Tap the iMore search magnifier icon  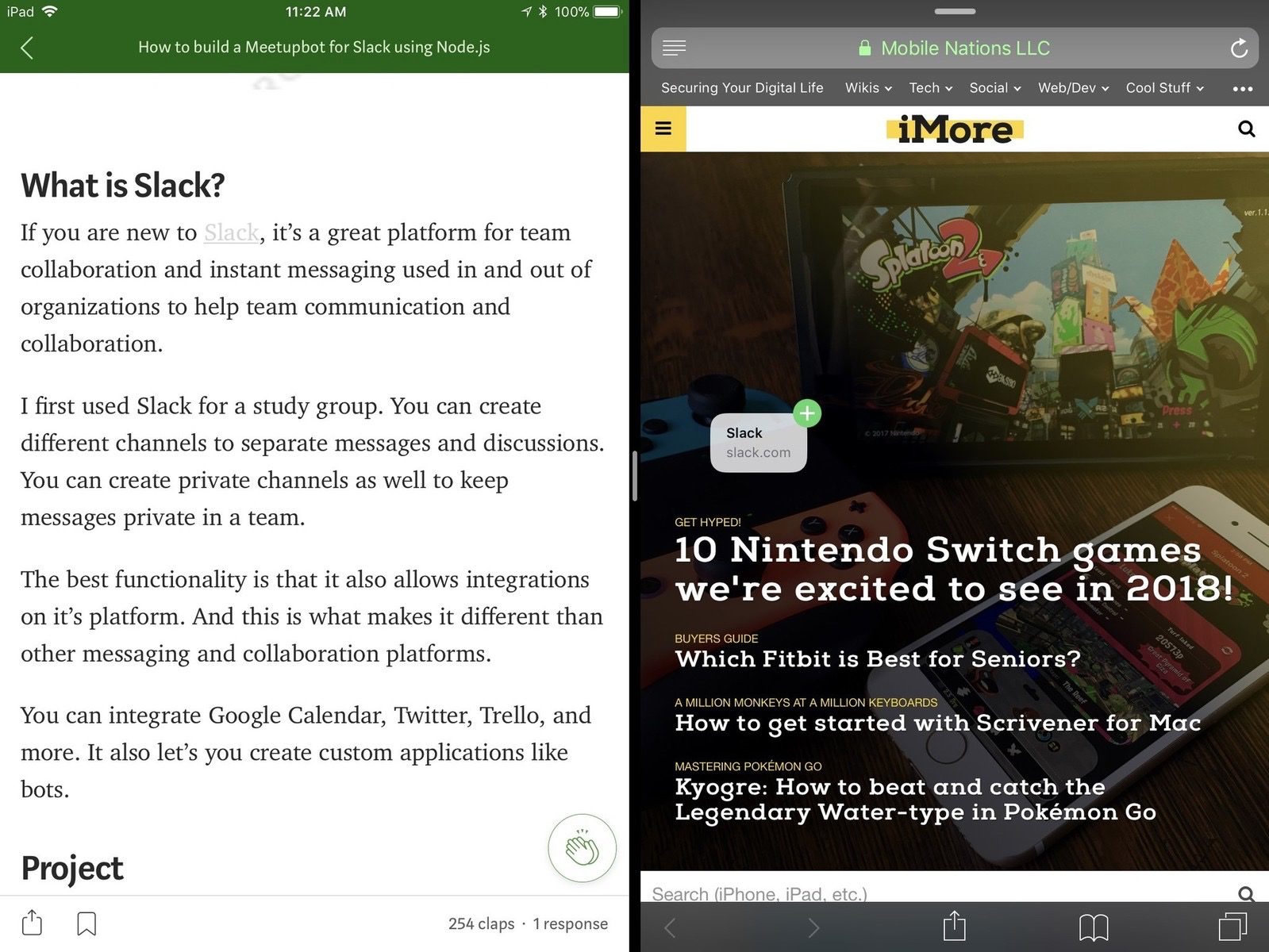(x=1246, y=129)
